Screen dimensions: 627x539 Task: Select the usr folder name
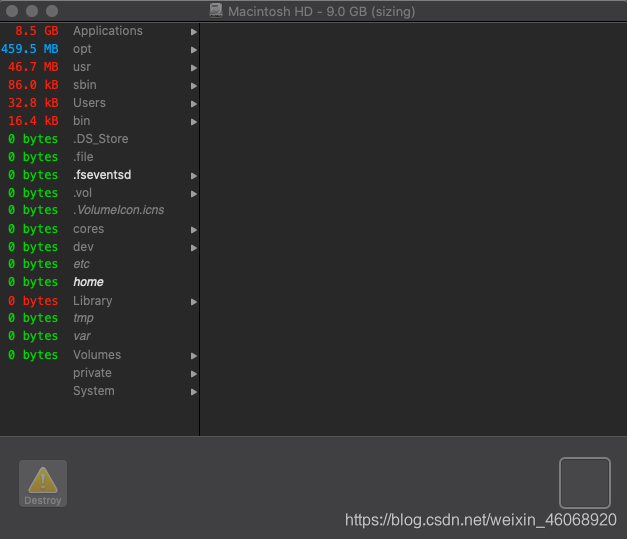point(82,67)
